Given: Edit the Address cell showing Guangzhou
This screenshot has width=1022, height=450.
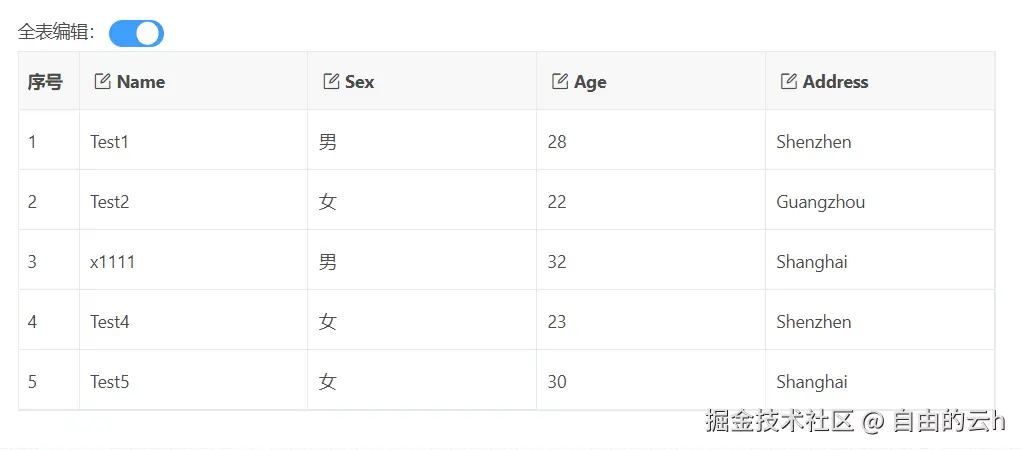Looking at the screenshot, I should pos(880,200).
